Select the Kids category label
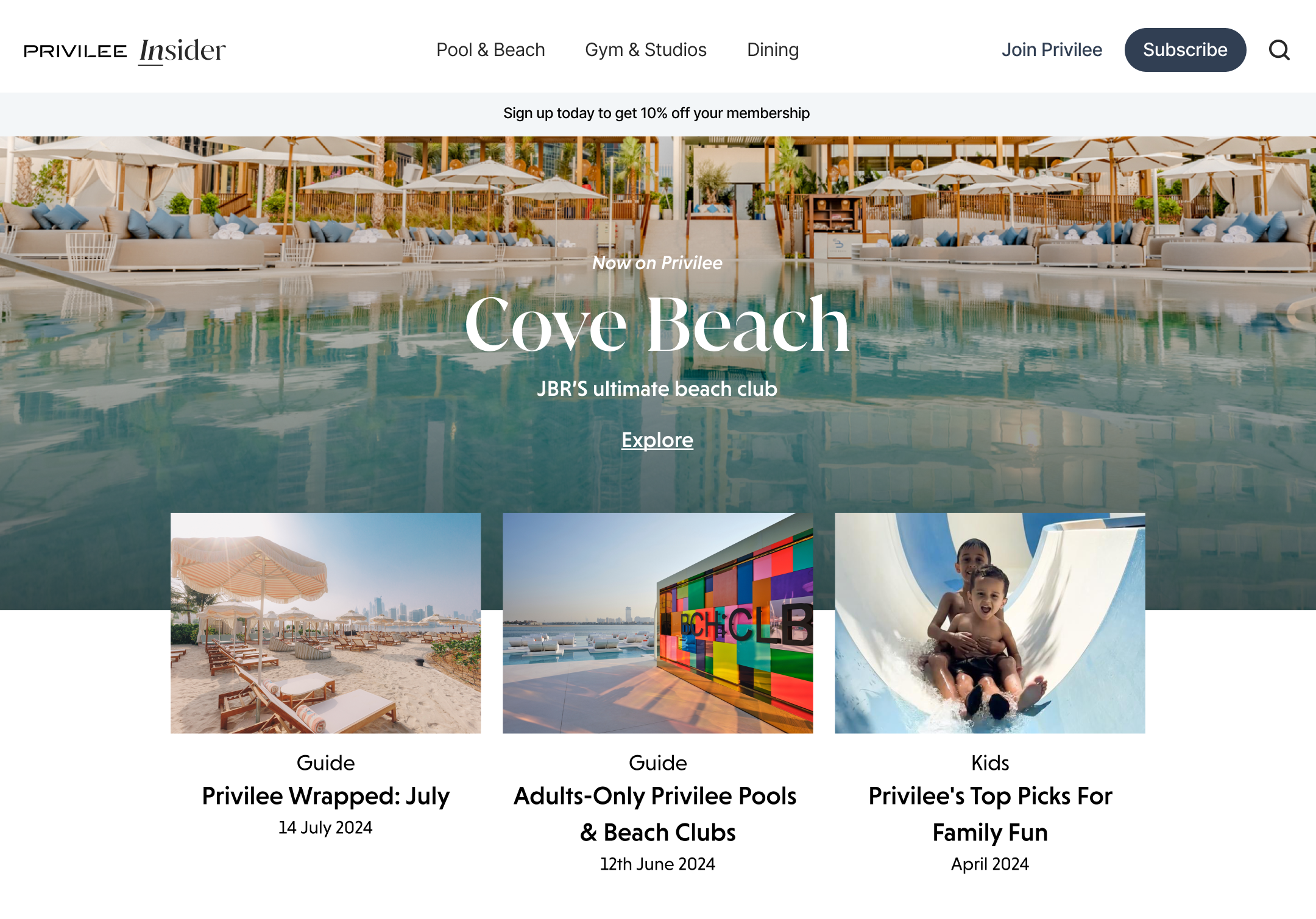 990,763
